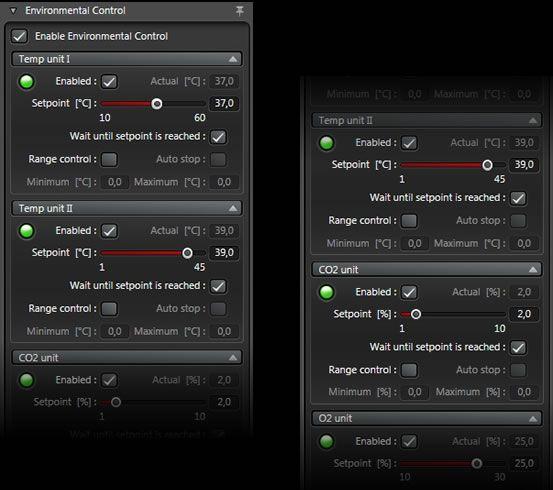The image size is (553, 490).
Task: Click the Temp unit I setpoint slider handle
Action: pos(157,104)
